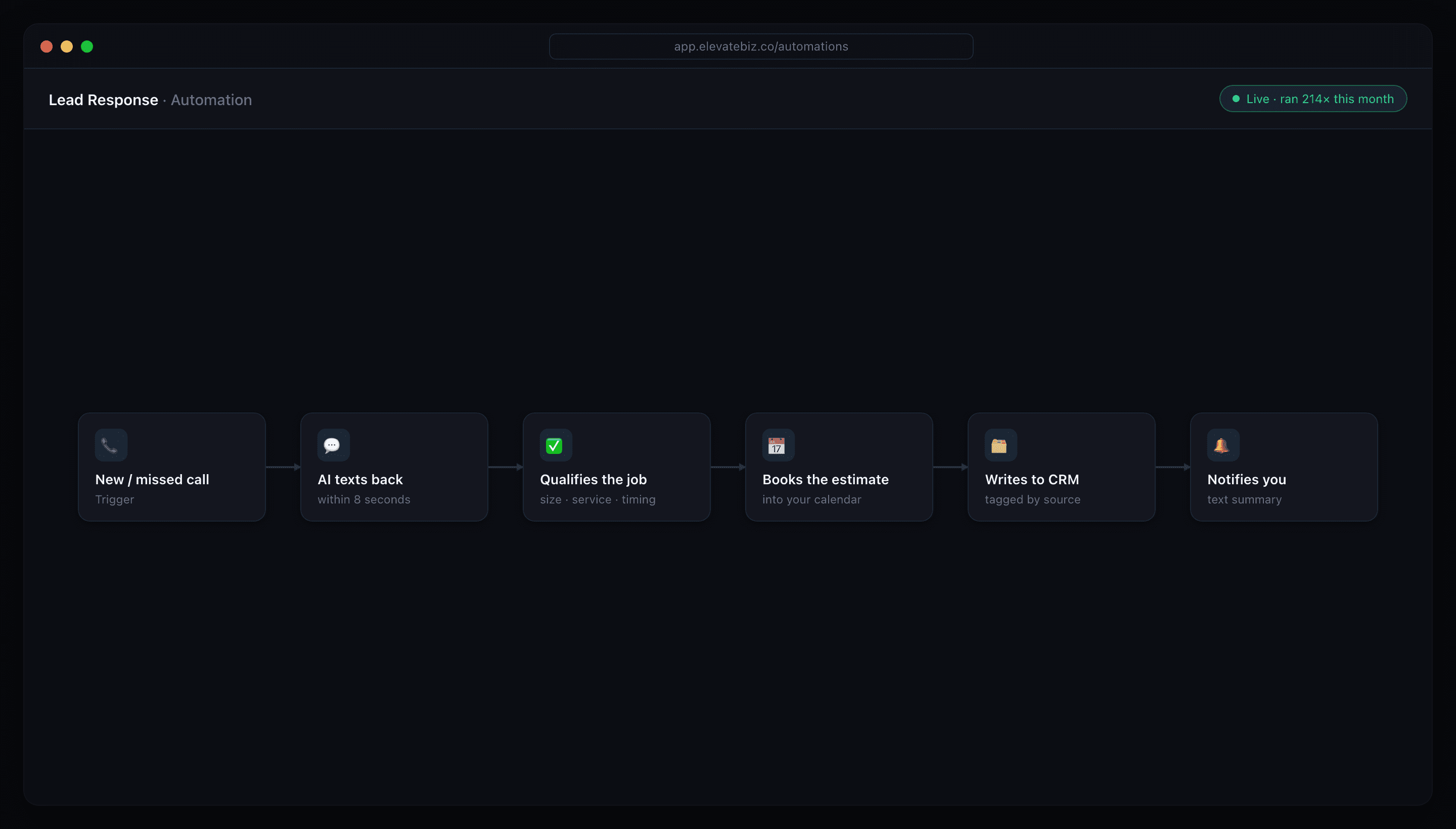Click the calendar icon on Books the estimate
1456x829 pixels.
pos(778,445)
